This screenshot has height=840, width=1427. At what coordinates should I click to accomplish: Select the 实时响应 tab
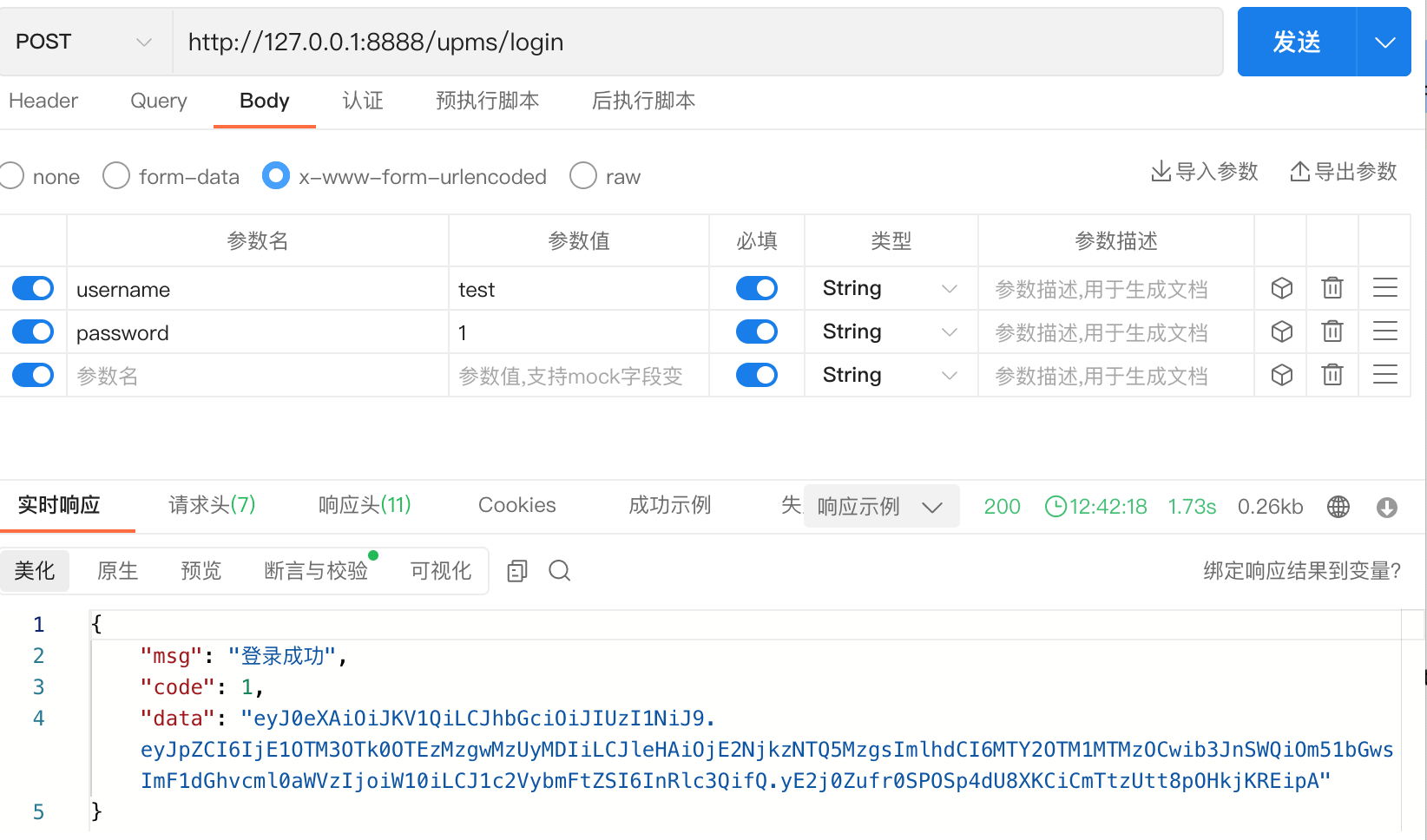click(x=59, y=505)
